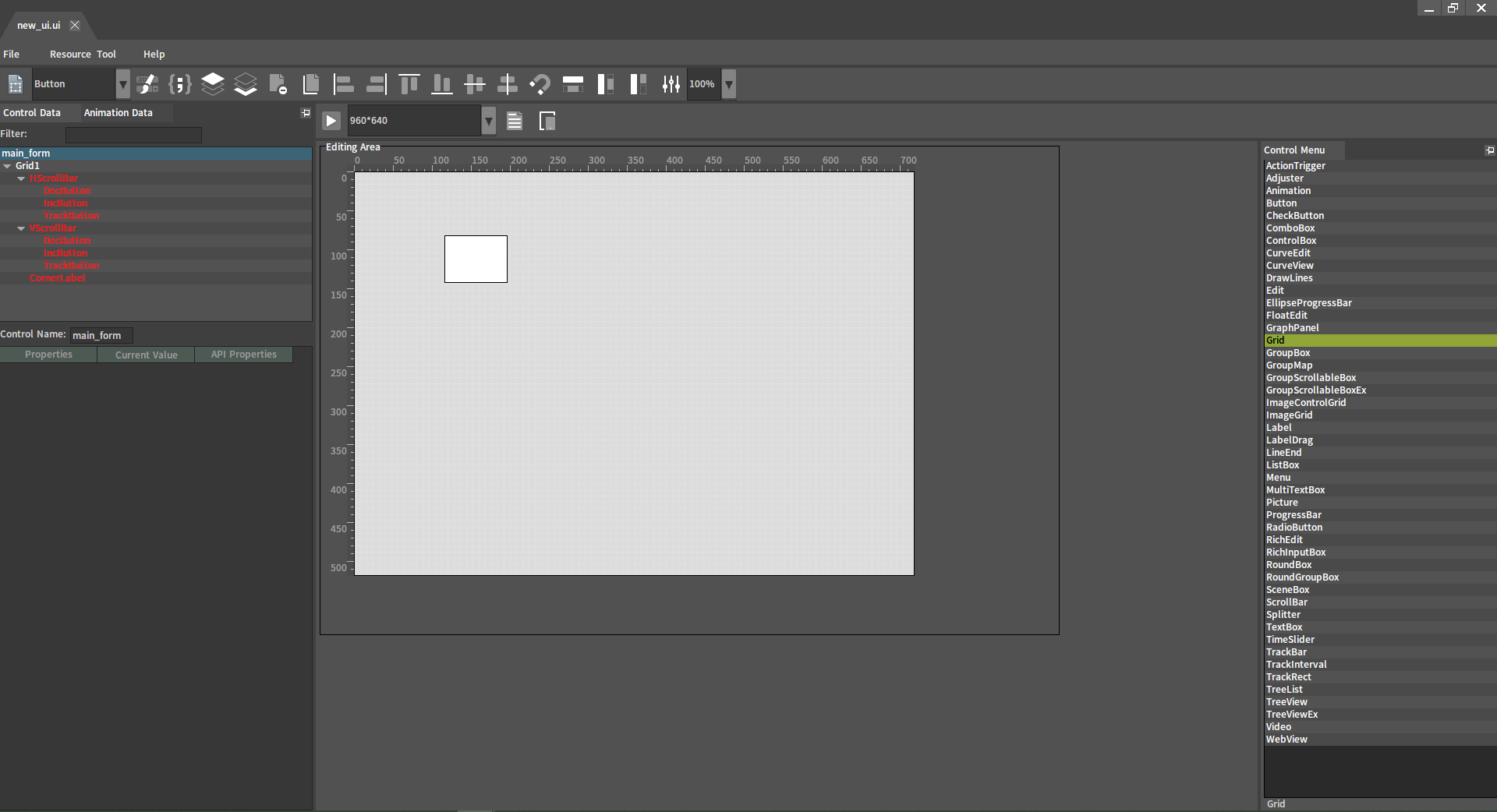Open the curly braces script icon
This screenshot has height=812, width=1497.
180,83
